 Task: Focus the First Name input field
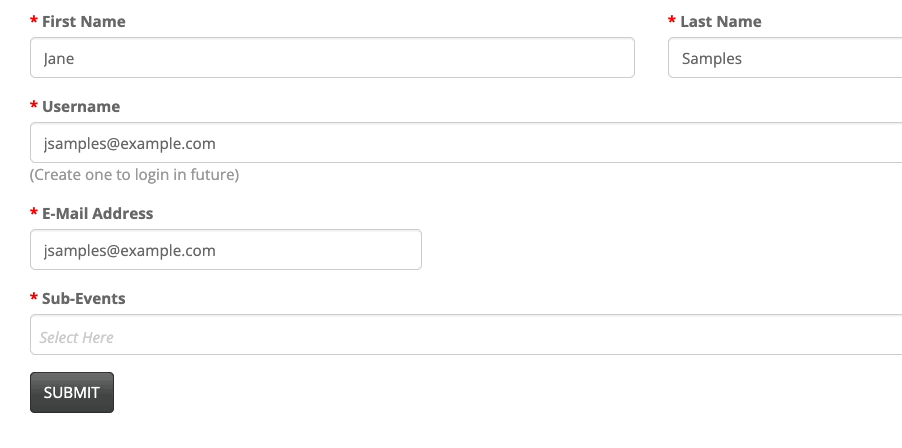[x=332, y=58]
